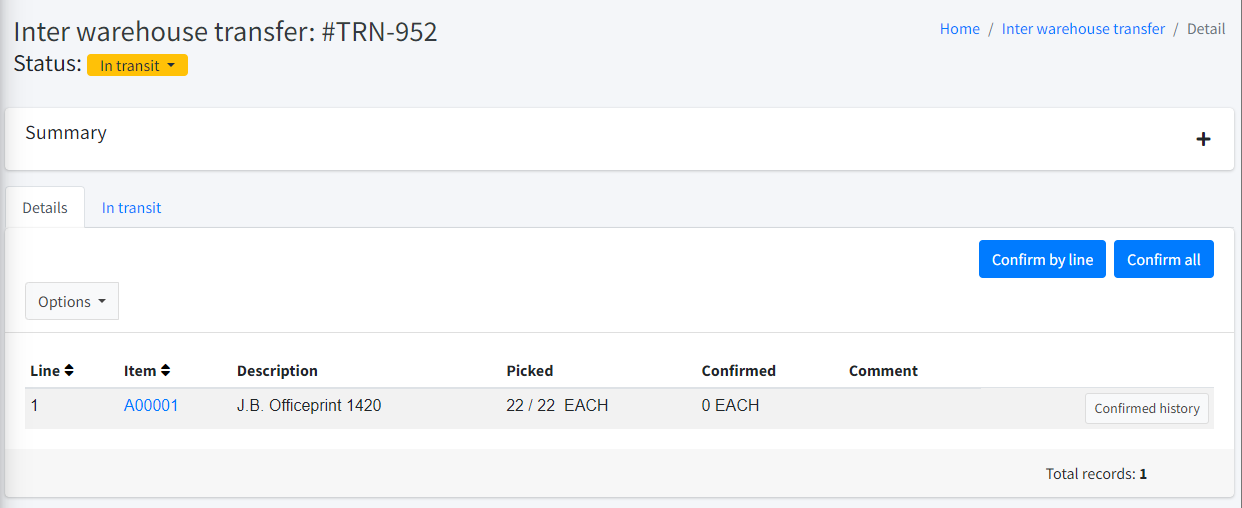Click the Comment column header
Viewport: 1242px width, 508px height.
pyautogui.click(x=883, y=371)
